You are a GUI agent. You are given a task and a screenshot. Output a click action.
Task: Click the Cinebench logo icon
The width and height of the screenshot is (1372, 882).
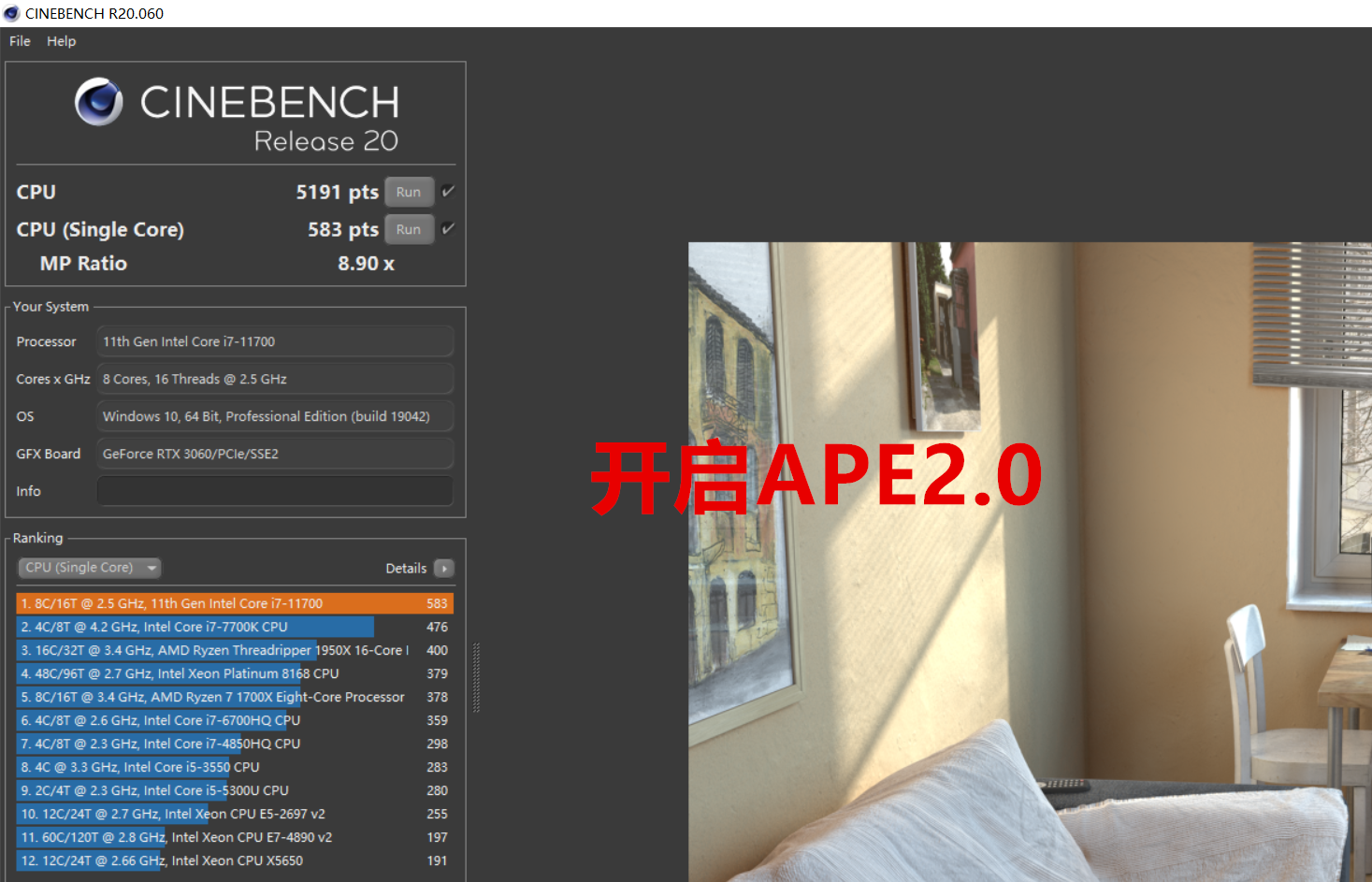coord(99,102)
